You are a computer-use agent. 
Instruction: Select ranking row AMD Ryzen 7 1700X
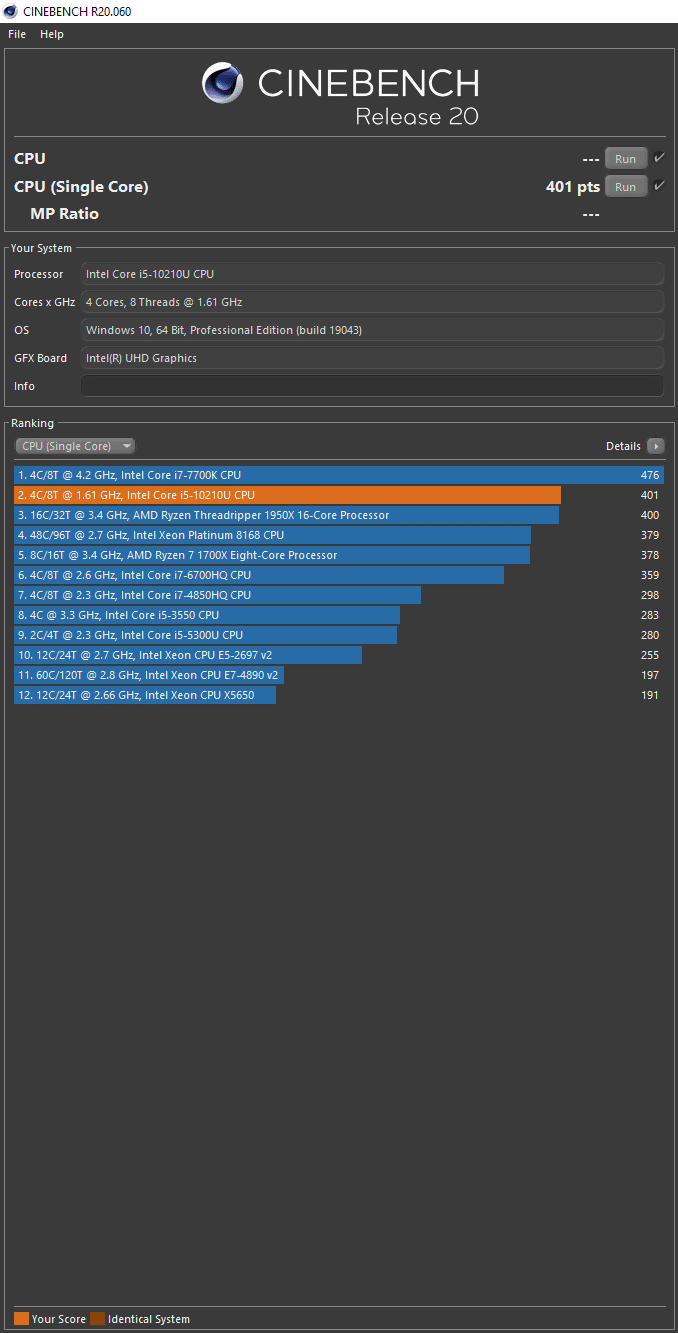point(339,555)
